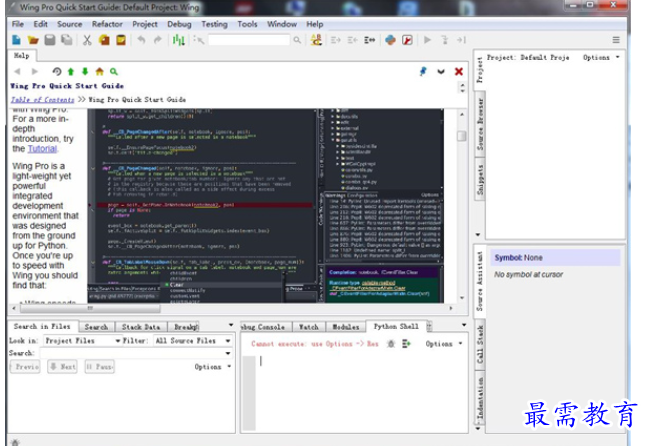Open the Debug menu
This screenshot has width=646, height=446.
pos(179,24)
